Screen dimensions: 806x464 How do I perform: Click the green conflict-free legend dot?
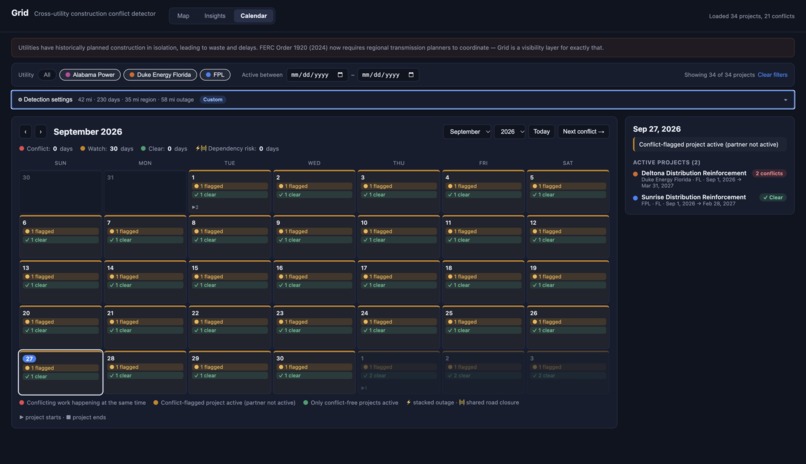(x=305, y=403)
